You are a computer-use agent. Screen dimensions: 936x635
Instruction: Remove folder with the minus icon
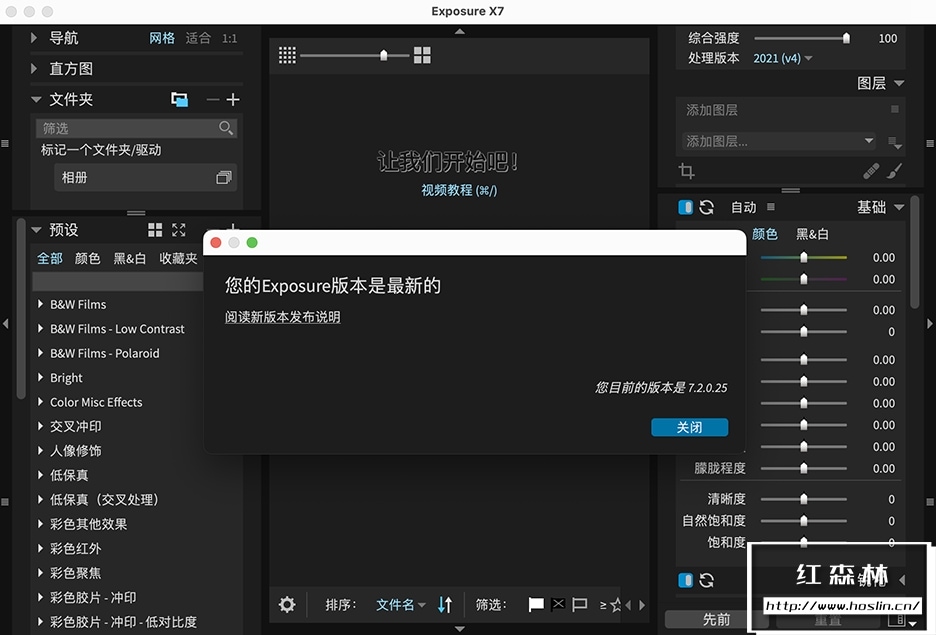(213, 100)
